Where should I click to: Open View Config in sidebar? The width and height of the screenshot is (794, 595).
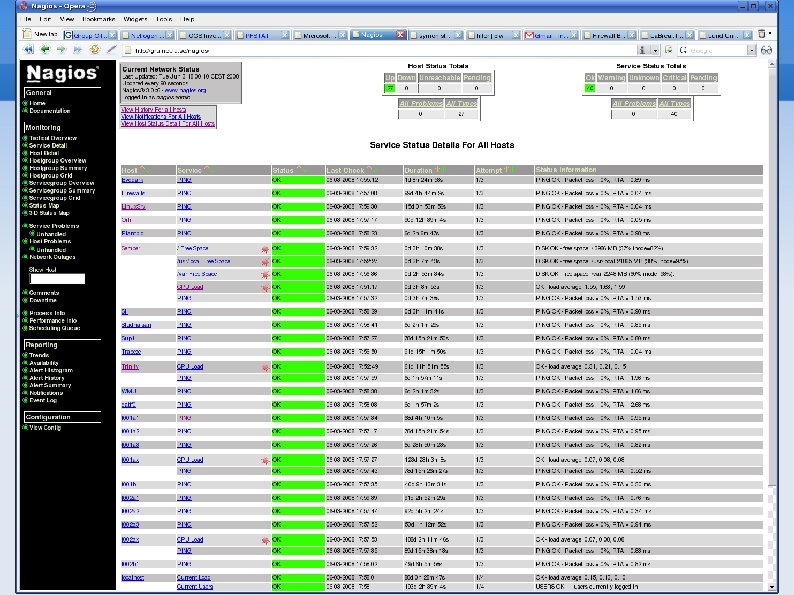pos(45,427)
